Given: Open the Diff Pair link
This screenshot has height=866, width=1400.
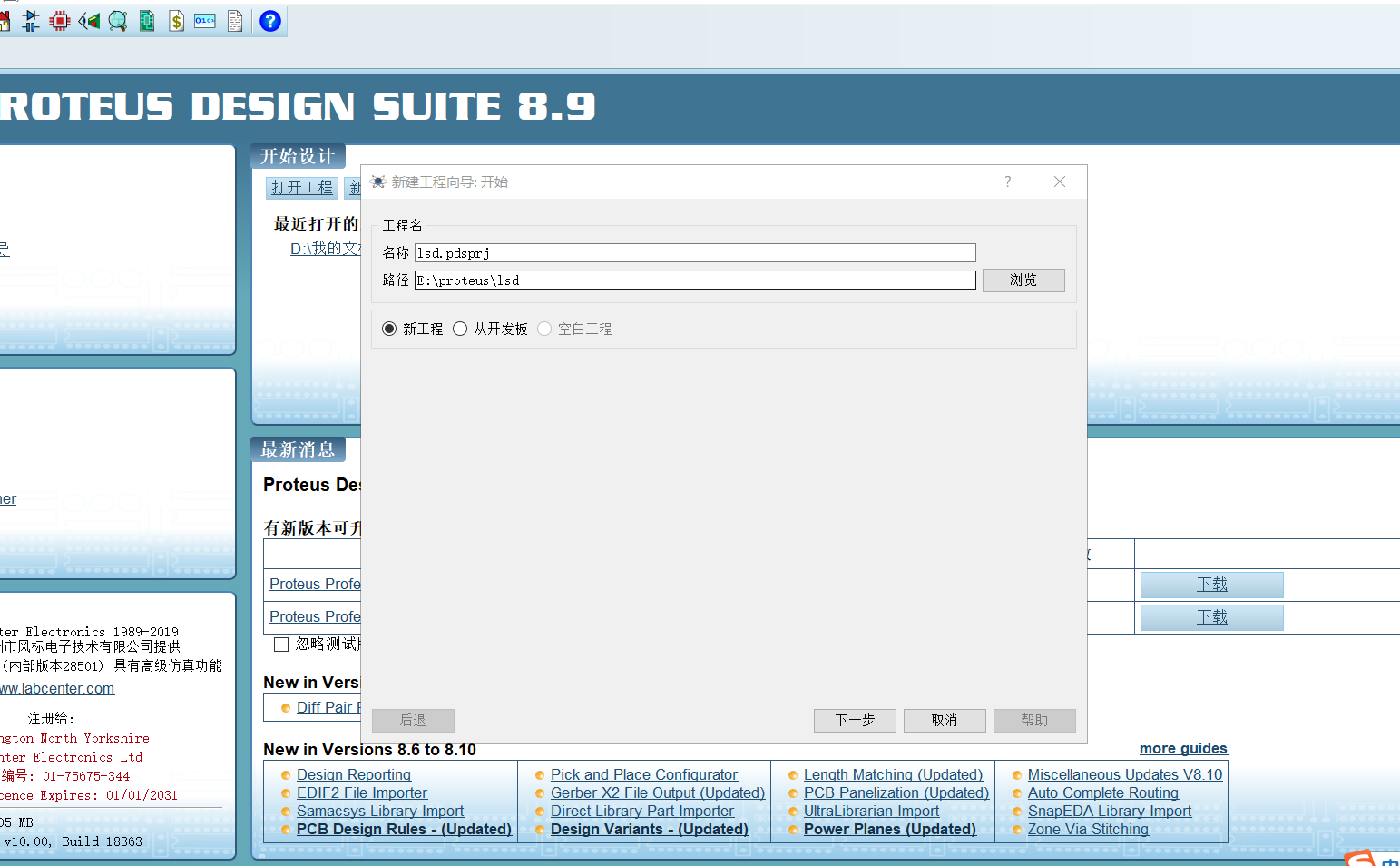Looking at the screenshot, I should (328, 708).
